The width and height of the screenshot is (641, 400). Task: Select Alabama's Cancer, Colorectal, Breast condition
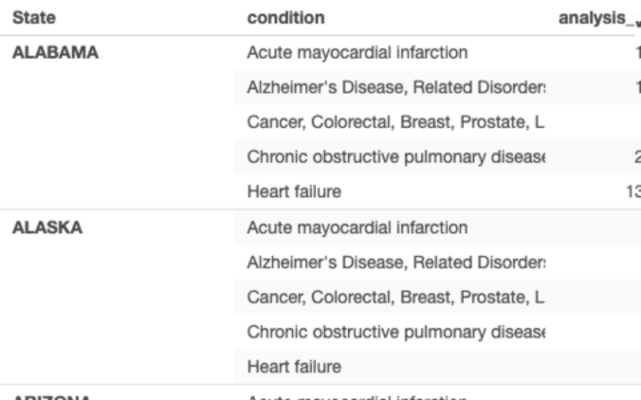[x=395, y=122]
